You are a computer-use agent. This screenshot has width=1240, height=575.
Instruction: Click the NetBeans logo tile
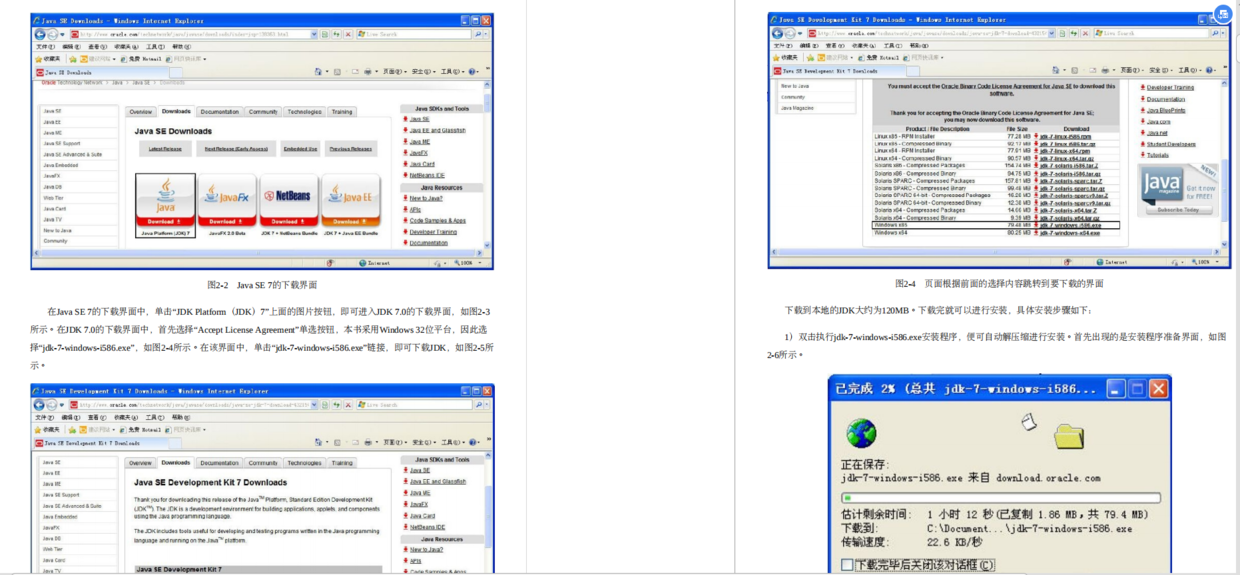tap(288, 200)
